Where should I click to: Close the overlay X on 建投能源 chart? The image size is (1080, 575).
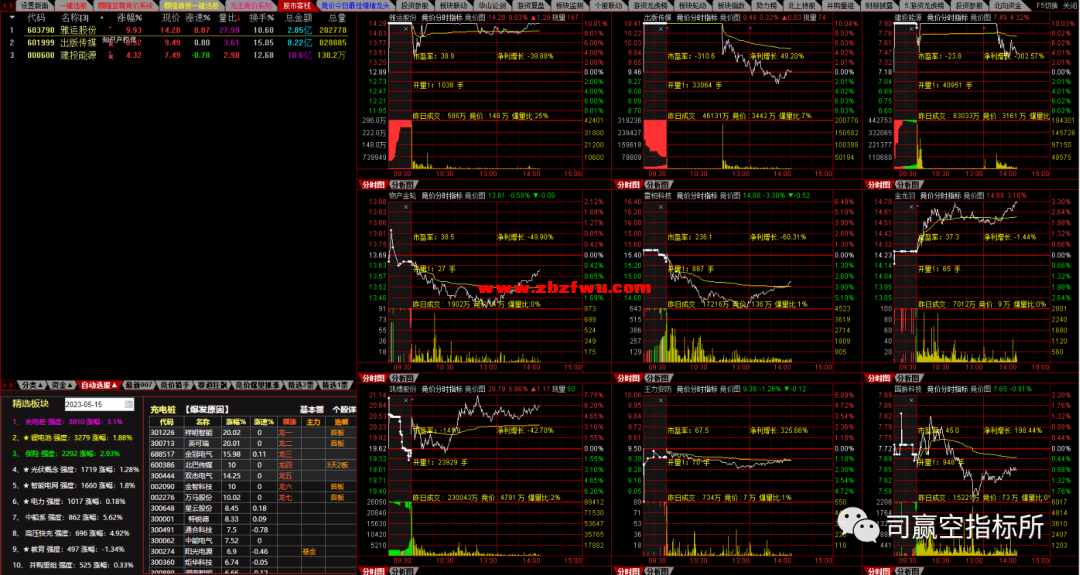coord(913,29)
